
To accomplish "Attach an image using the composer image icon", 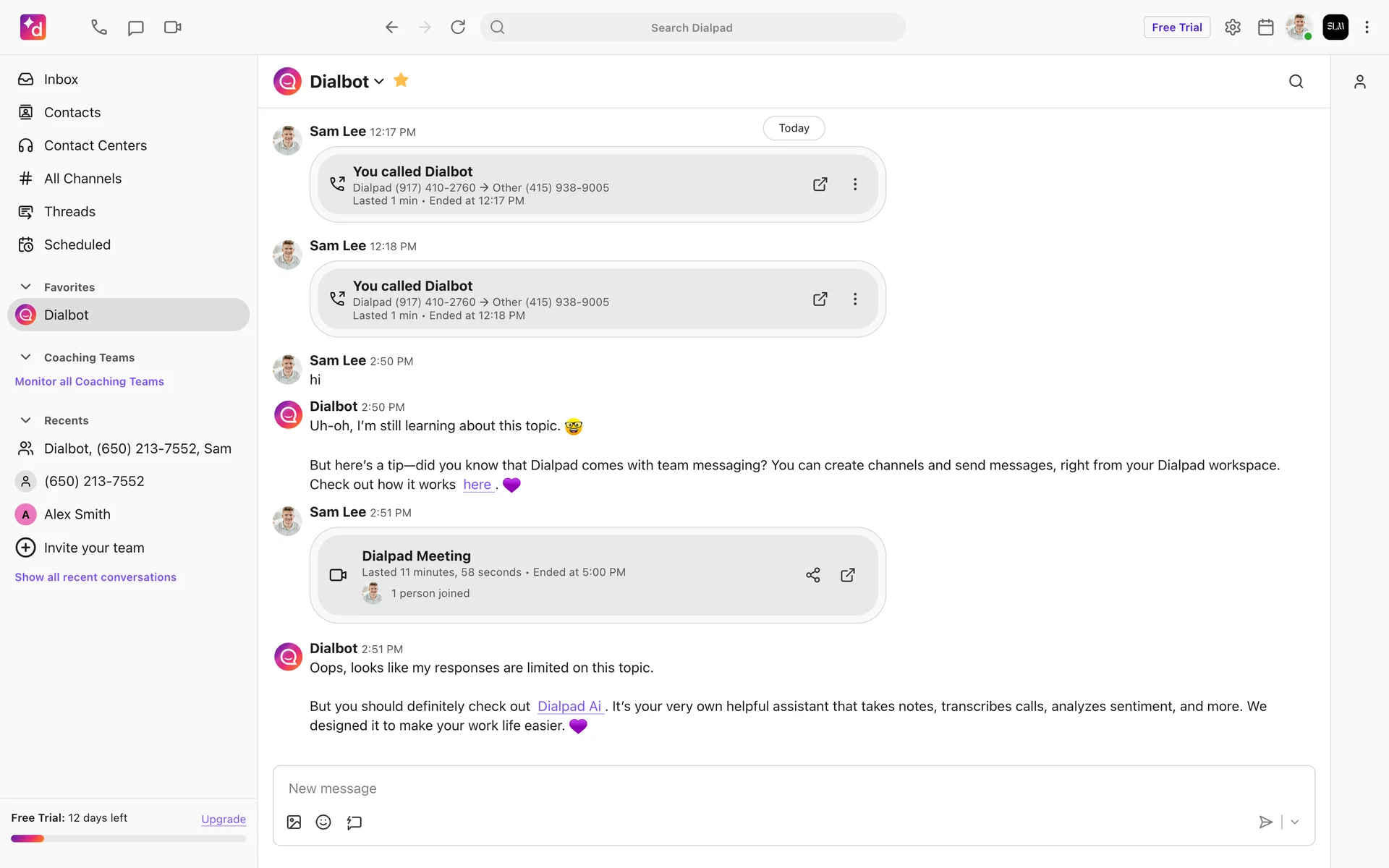I will [294, 822].
